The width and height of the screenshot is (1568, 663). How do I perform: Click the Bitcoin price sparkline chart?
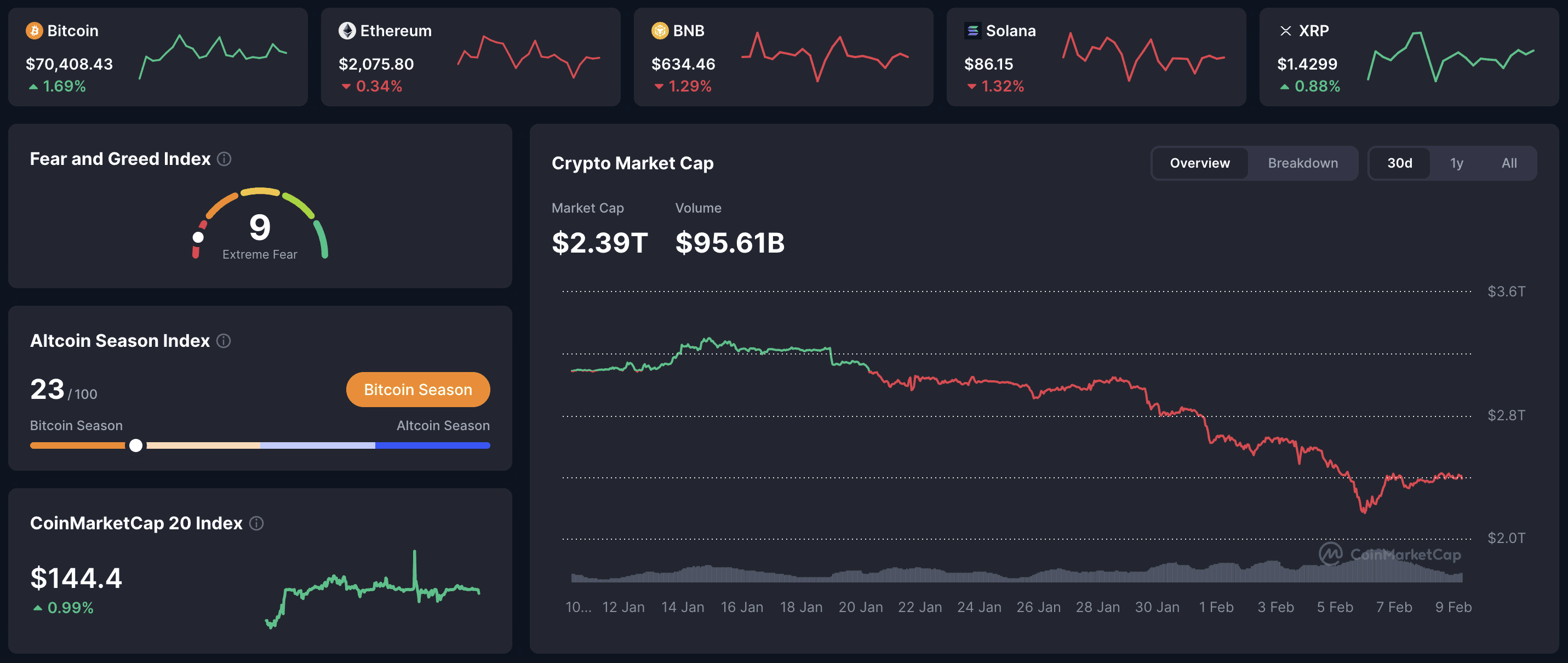pos(213,59)
